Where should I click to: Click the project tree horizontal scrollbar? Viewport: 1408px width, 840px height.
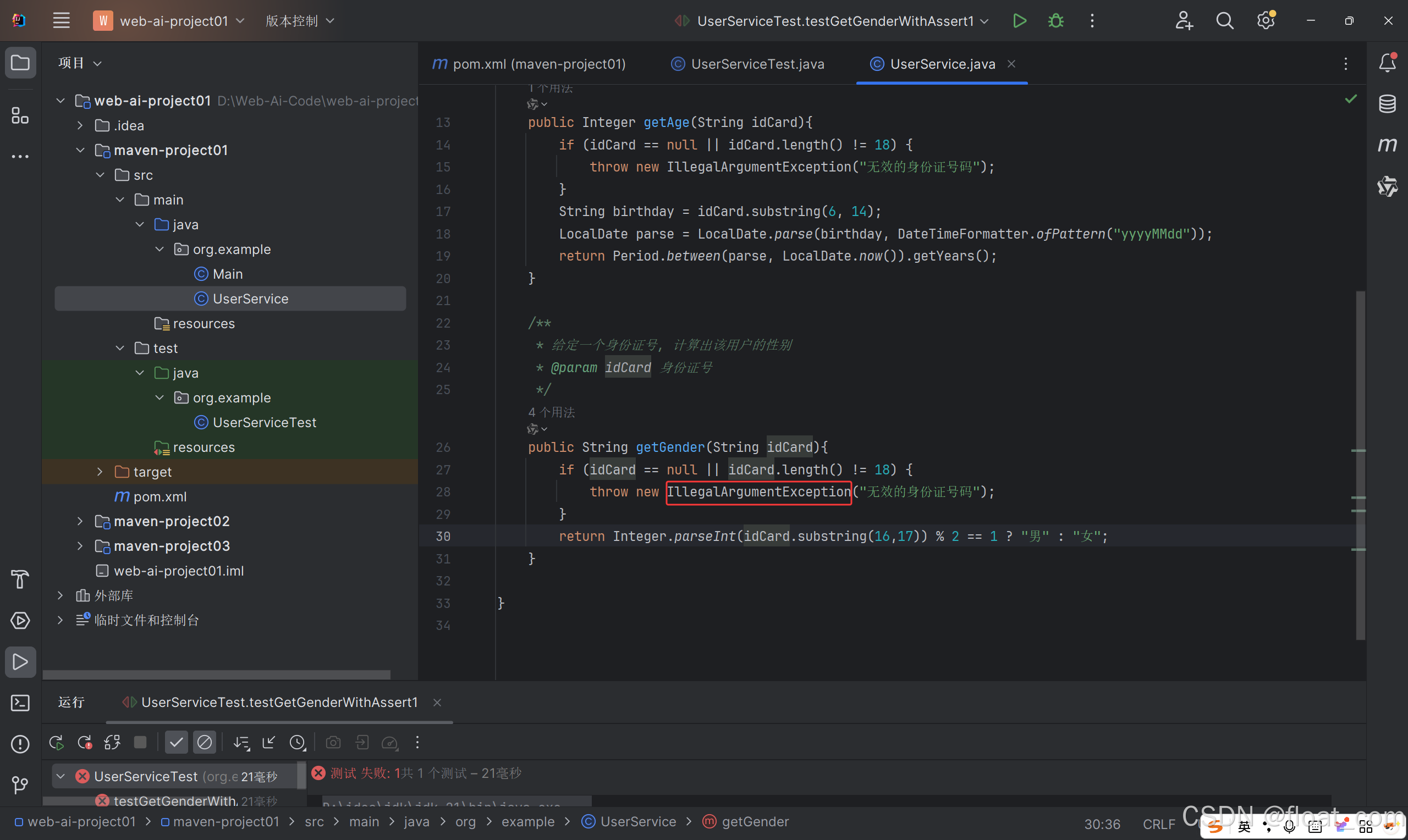point(216,675)
